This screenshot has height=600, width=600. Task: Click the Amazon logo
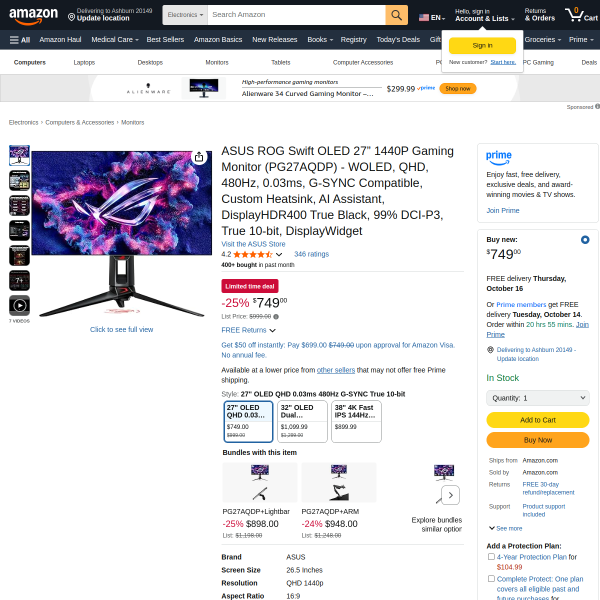click(33, 15)
